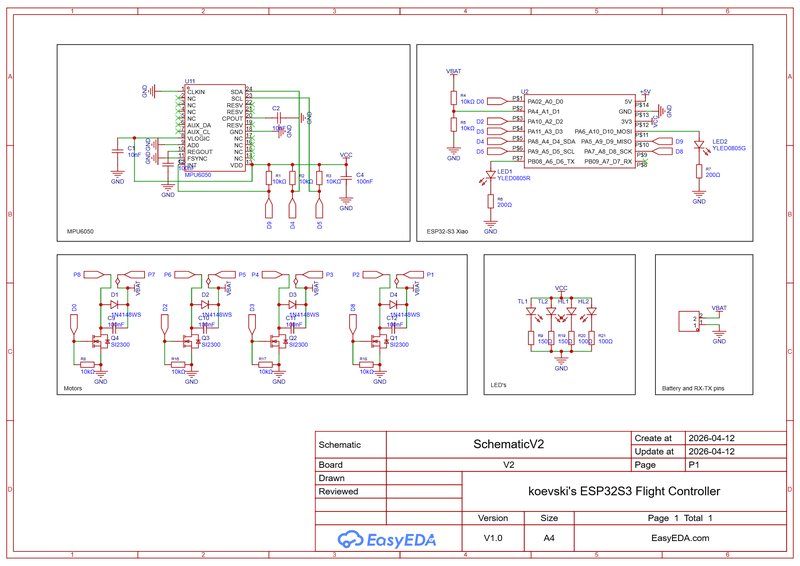Image resolution: width=800 pixels, height=566 pixels.
Task: Select the battery connector symbol next to VBAT
Action: point(689,322)
